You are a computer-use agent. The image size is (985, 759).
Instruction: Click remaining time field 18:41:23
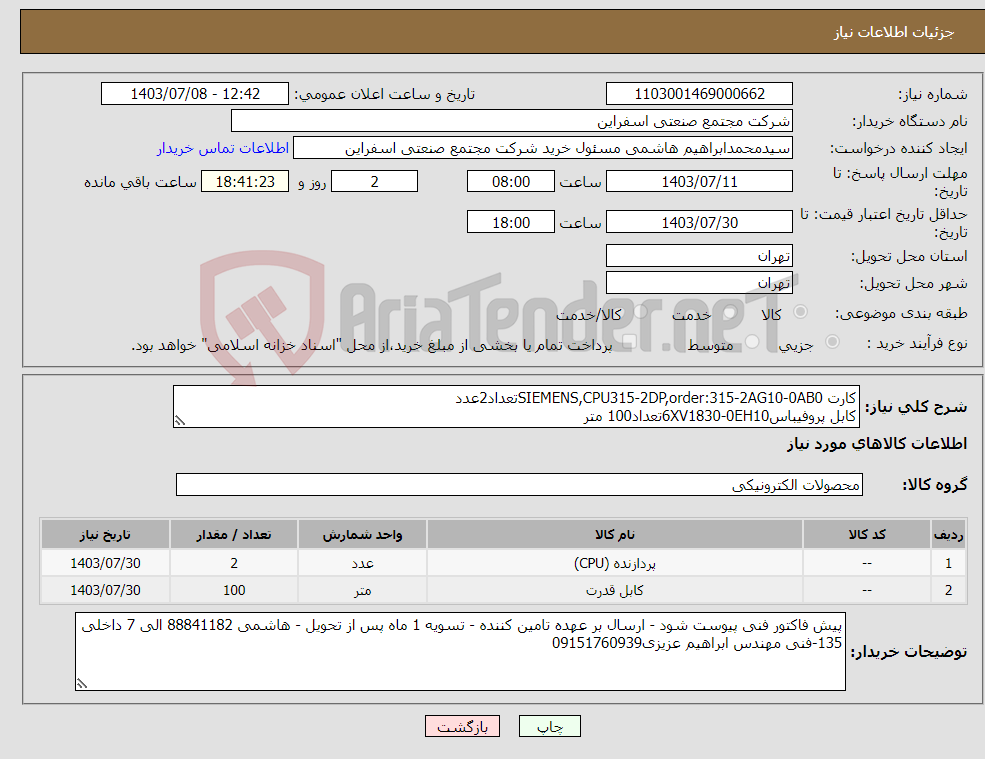pos(245,182)
